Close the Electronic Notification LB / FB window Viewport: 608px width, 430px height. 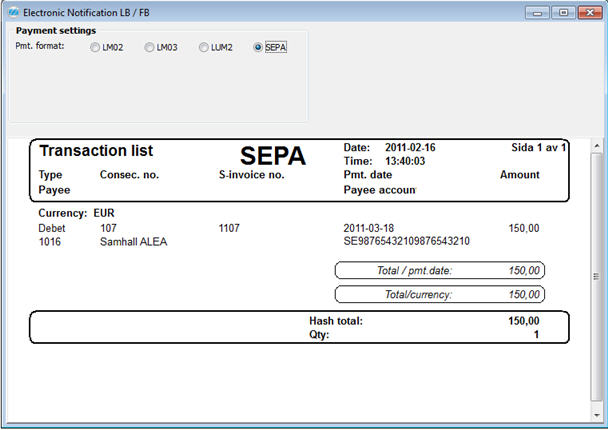coord(587,12)
